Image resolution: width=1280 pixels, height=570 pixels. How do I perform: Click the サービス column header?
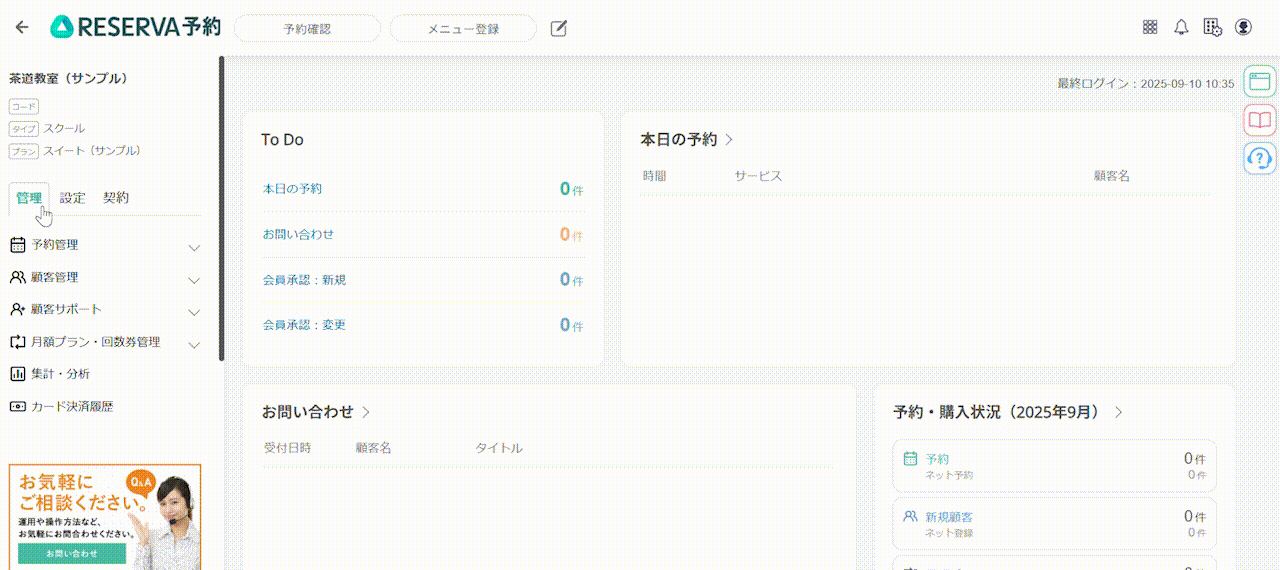758,176
